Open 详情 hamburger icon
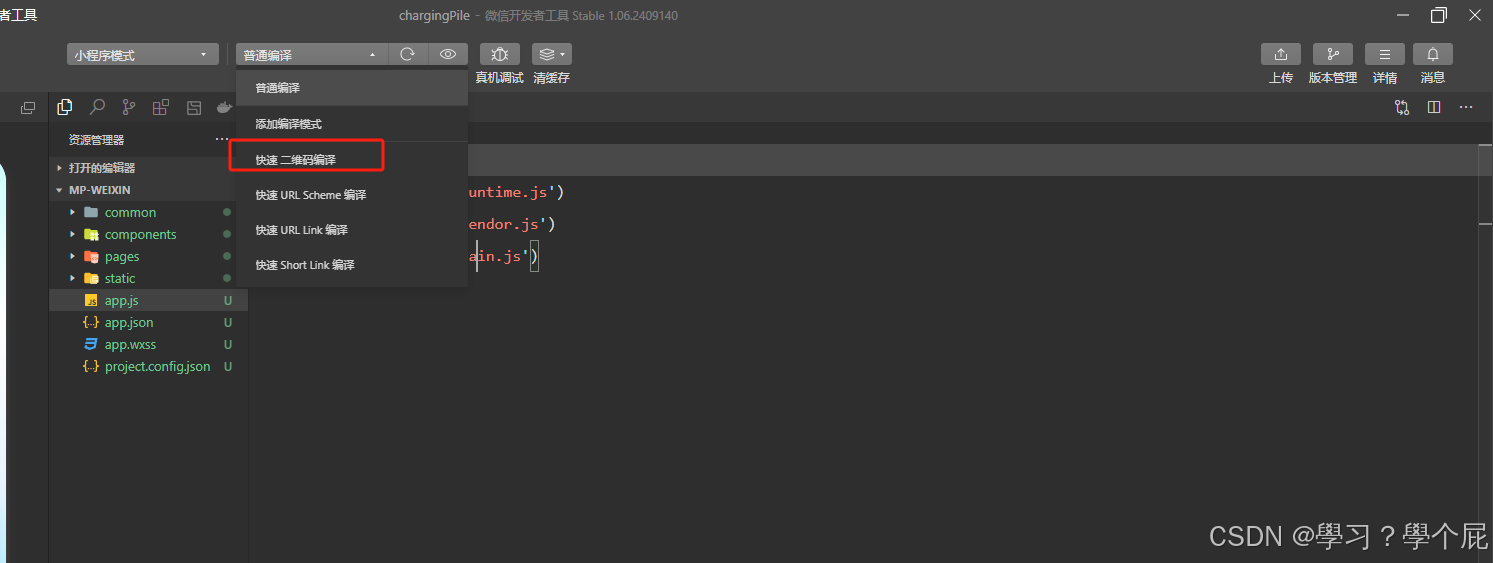This screenshot has height=563, width=1493. coord(1385,55)
